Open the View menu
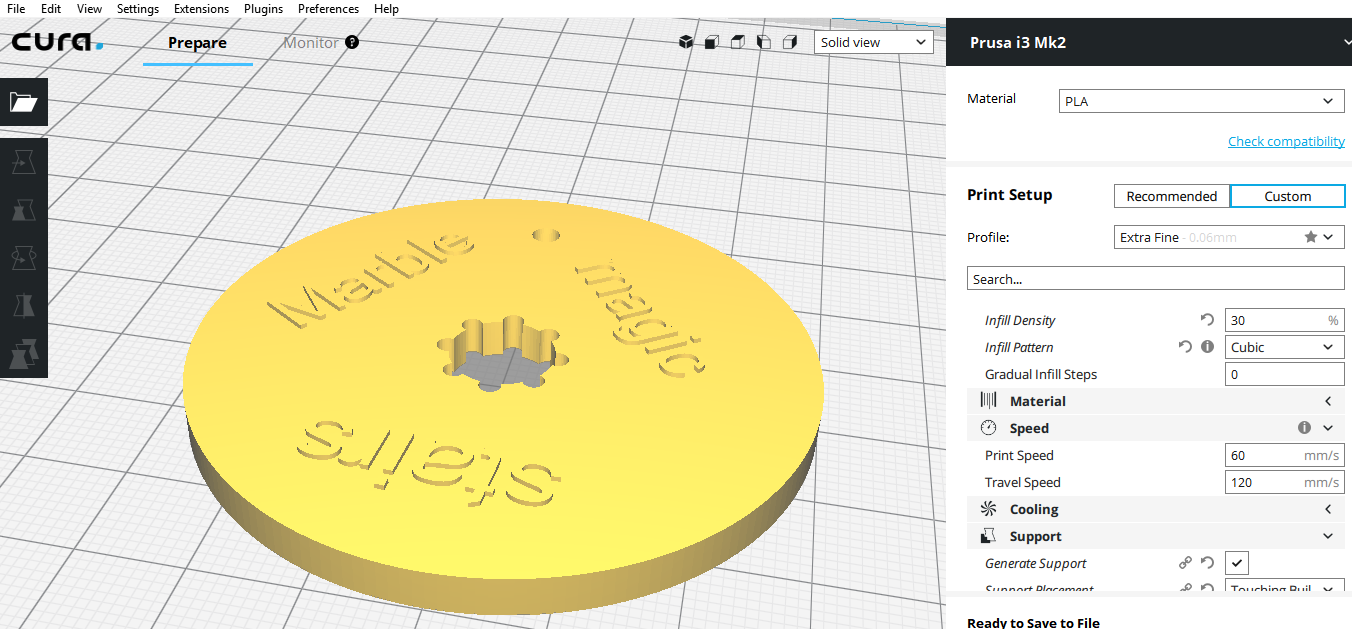Screen dimensions: 1352x629 pyautogui.click(x=89, y=9)
